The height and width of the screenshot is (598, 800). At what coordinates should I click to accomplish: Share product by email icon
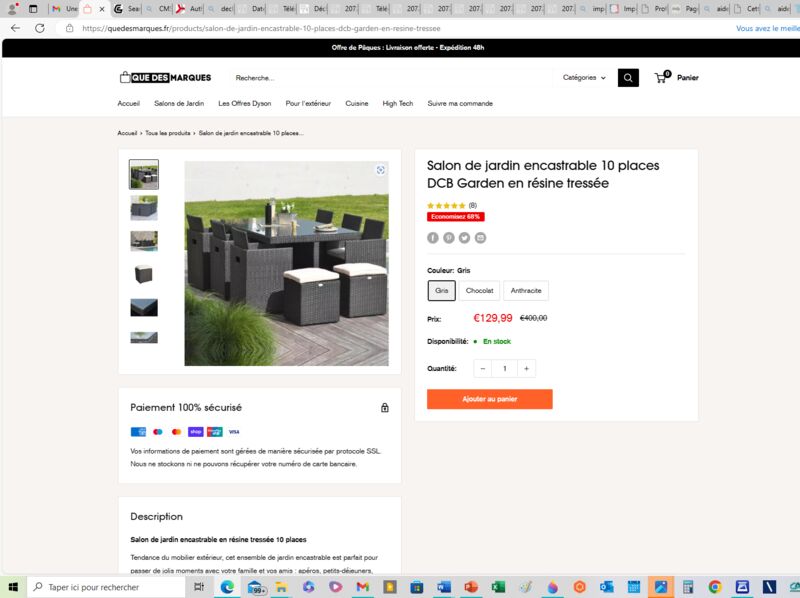coord(481,238)
